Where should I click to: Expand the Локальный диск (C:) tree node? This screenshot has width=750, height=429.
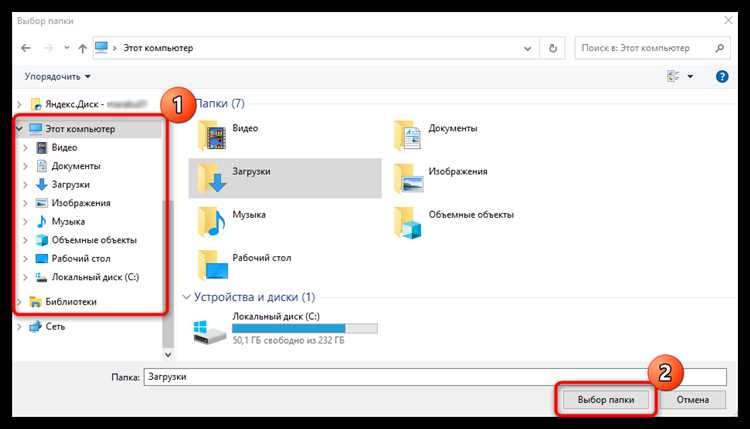pos(25,277)
